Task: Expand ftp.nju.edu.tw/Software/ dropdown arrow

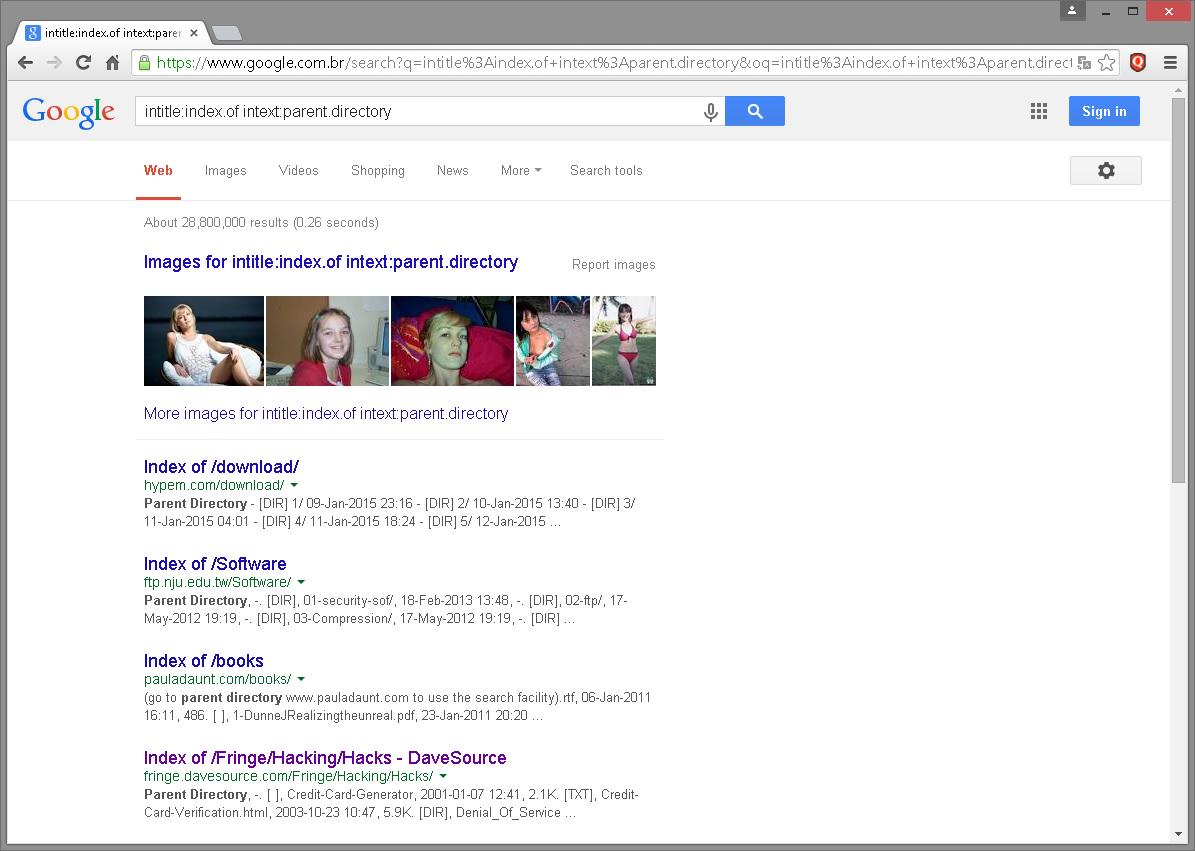Action: point(301,582)
